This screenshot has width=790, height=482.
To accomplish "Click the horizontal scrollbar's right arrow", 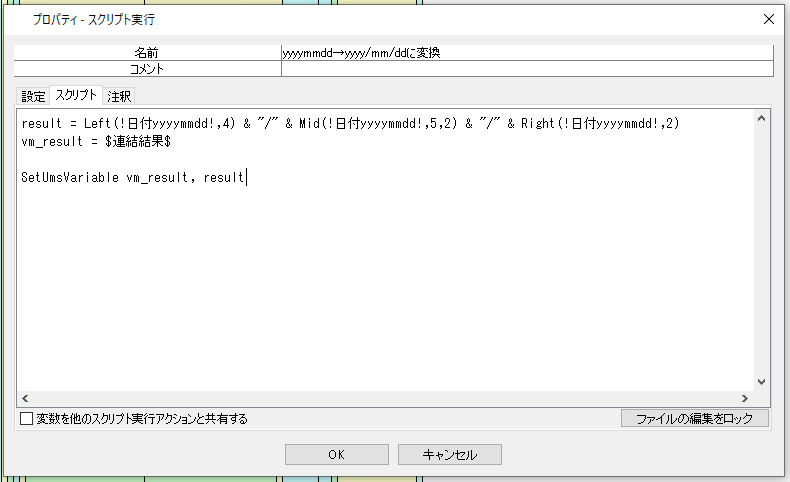I will pyautogui.click(x=744, y=398).
